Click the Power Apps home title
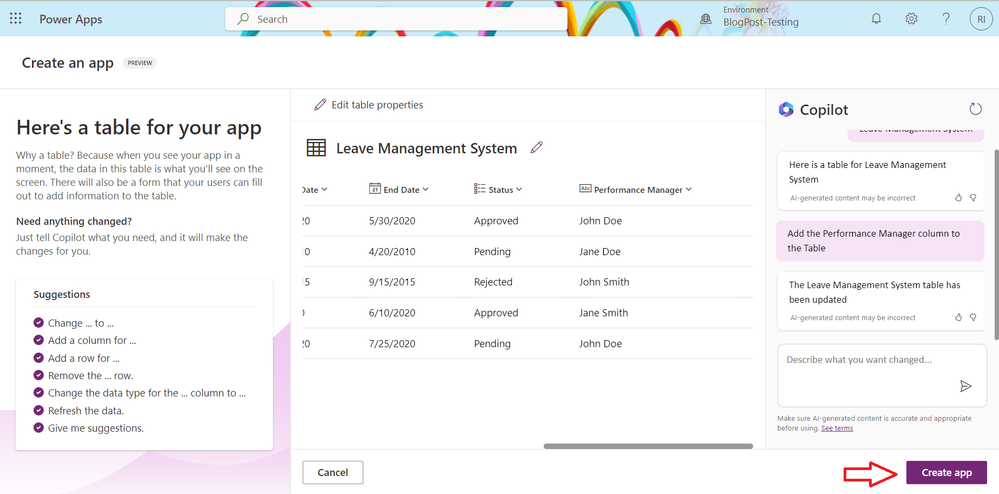This screenshot has height=494, width=999. 71,19
